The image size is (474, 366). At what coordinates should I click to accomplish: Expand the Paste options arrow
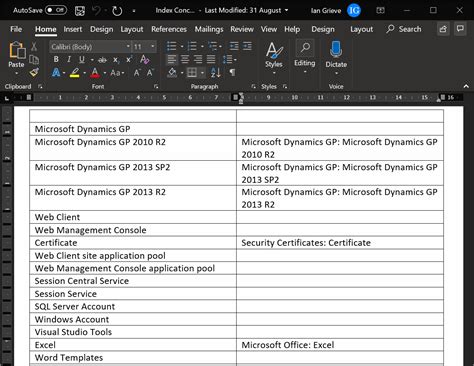(x=17, y=73)
